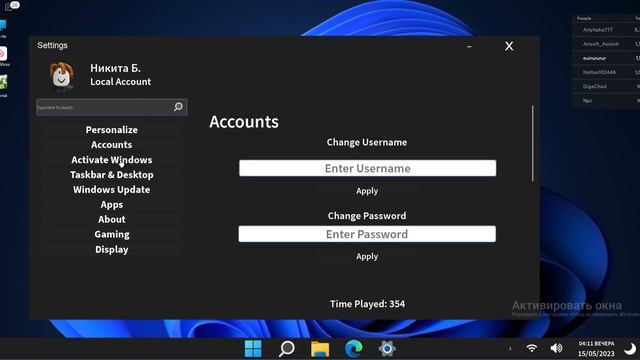640x360 pixels.
Task: Open the blue desktop icon at left edge
Action: click(x=2, y=26)
